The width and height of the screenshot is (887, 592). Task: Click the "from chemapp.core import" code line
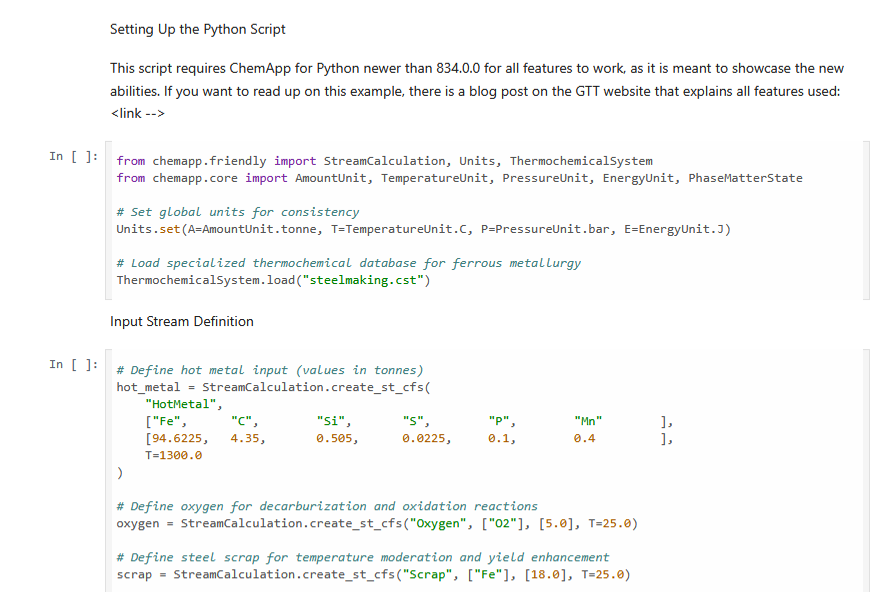point(459,178)
